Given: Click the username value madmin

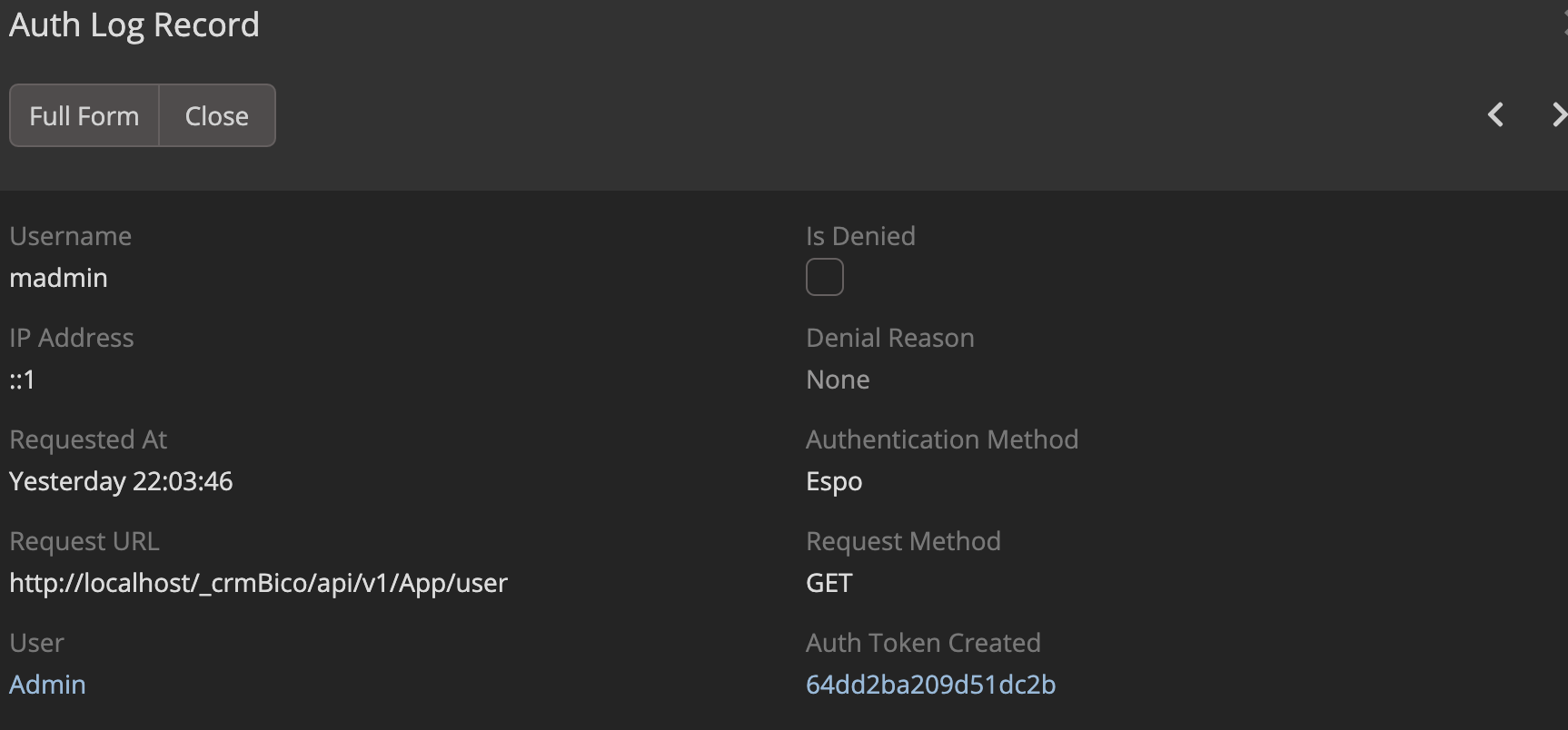Looking at the screenshot, I should click(x=58, y=277).
